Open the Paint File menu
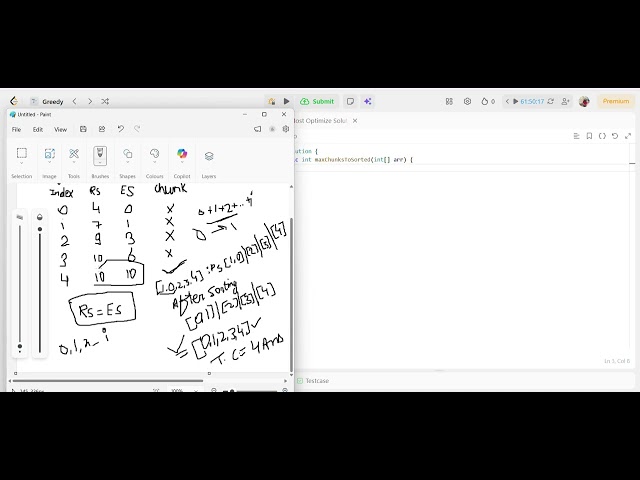Viewport: 640px width, 480px height. point(16,129)
